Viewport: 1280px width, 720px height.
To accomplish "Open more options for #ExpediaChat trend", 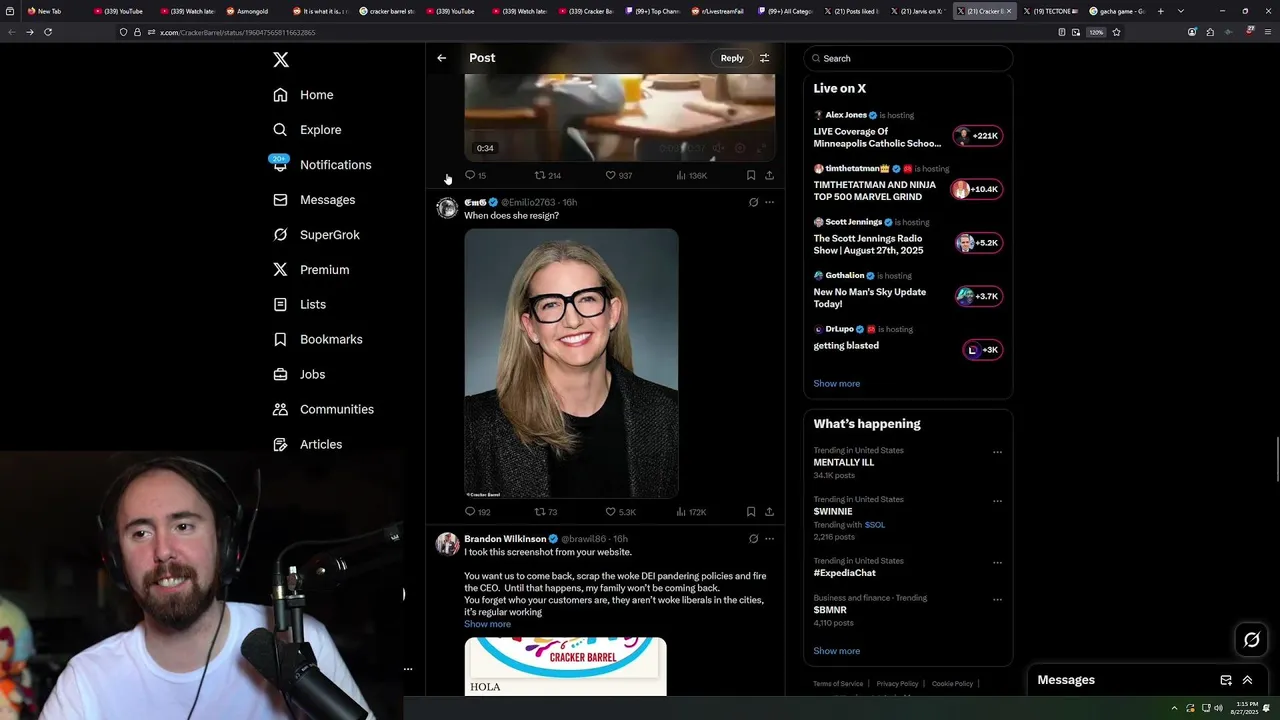I will pos(997,562).
